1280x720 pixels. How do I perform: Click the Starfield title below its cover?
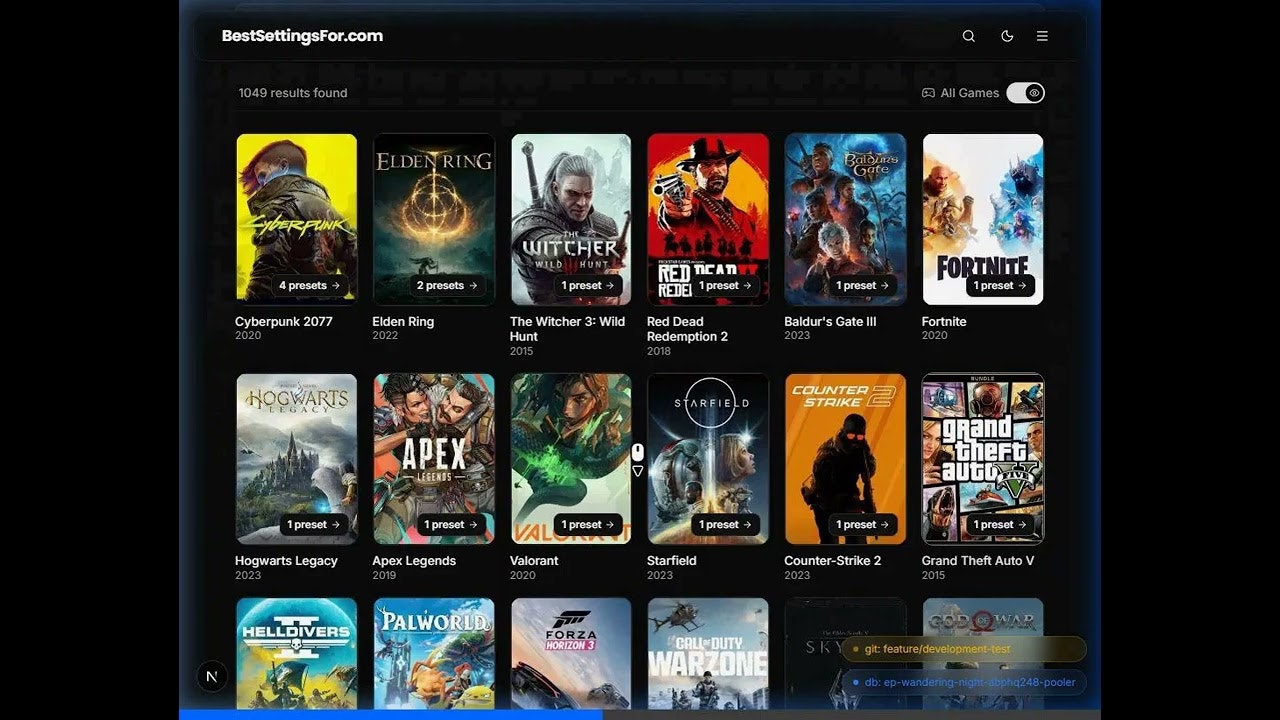click(671, 561)
